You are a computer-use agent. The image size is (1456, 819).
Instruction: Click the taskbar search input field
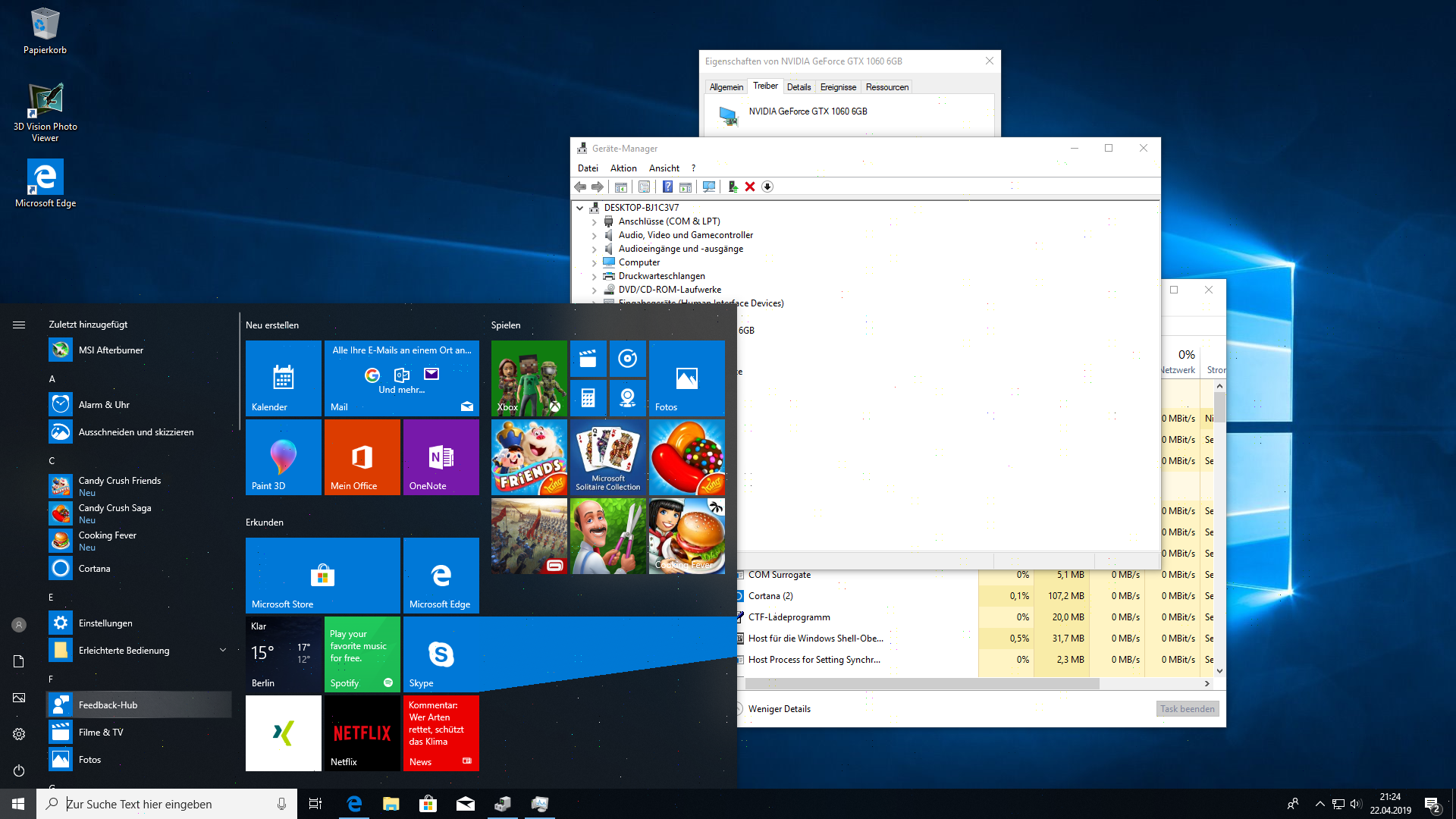[167, 804]
